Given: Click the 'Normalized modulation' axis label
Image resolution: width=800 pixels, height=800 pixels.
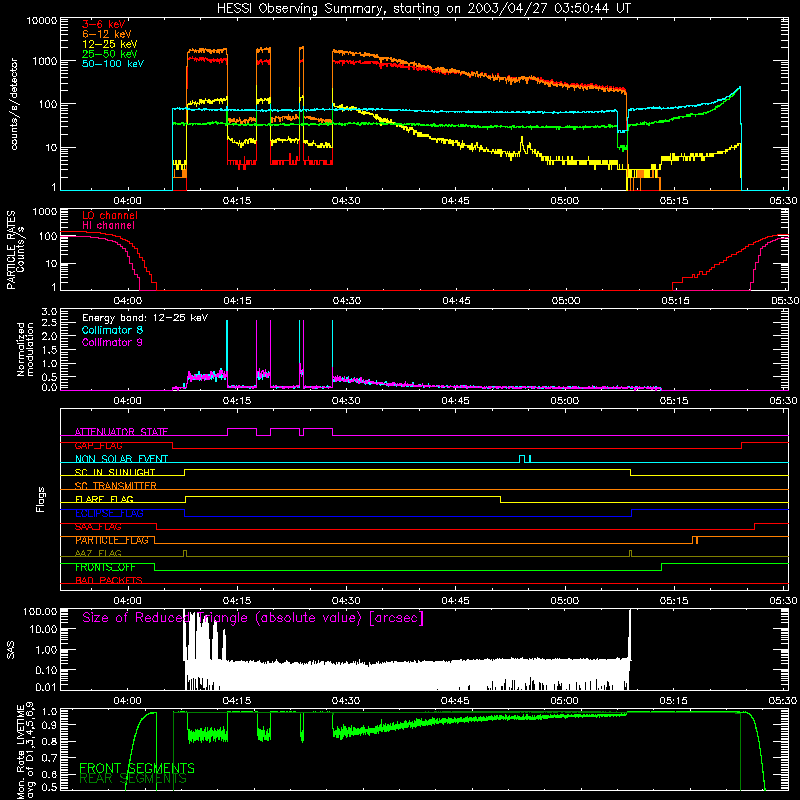Looking at the screenshot, I should coord(25,349).
